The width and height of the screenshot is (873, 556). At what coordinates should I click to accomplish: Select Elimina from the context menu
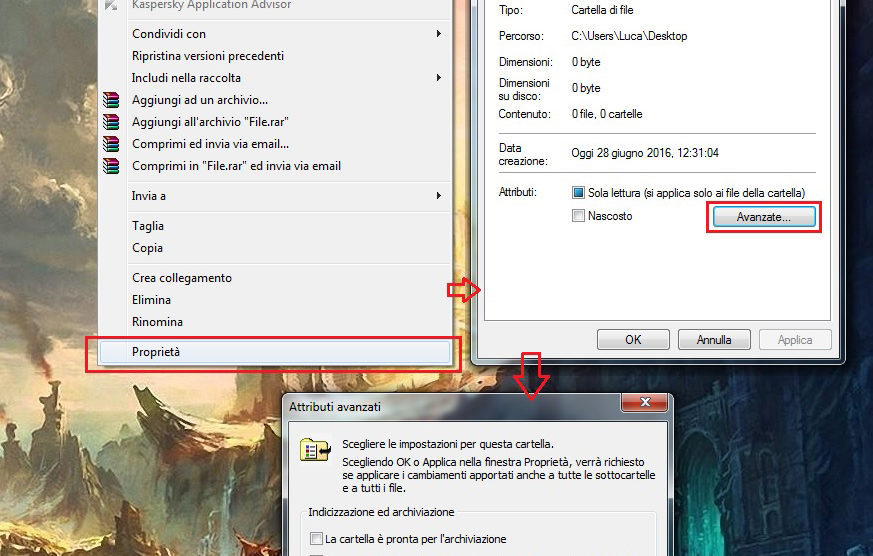click(274, 300)
